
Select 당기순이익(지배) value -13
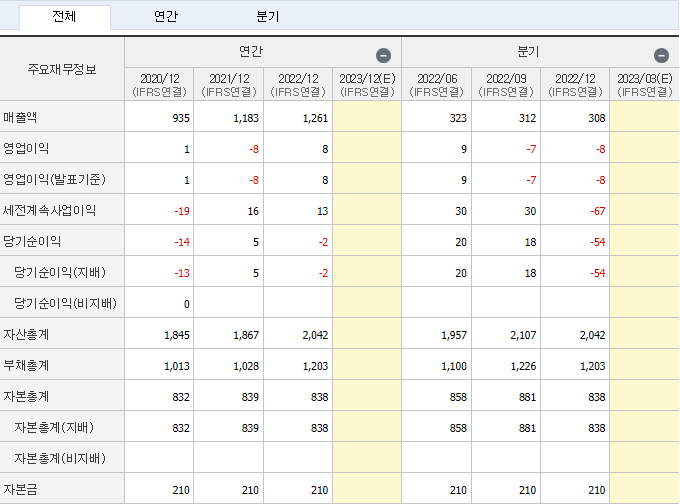point(182,273)
